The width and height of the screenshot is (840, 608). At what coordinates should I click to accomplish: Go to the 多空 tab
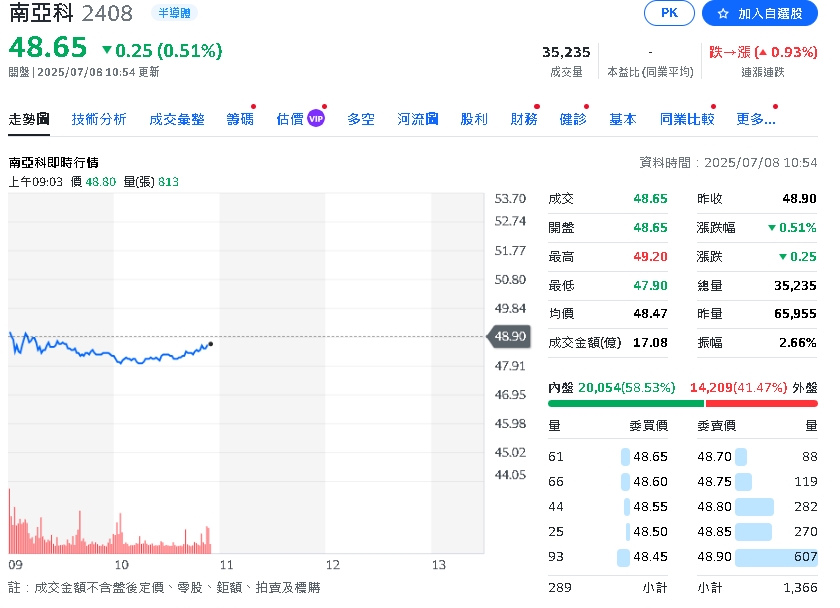361,119
